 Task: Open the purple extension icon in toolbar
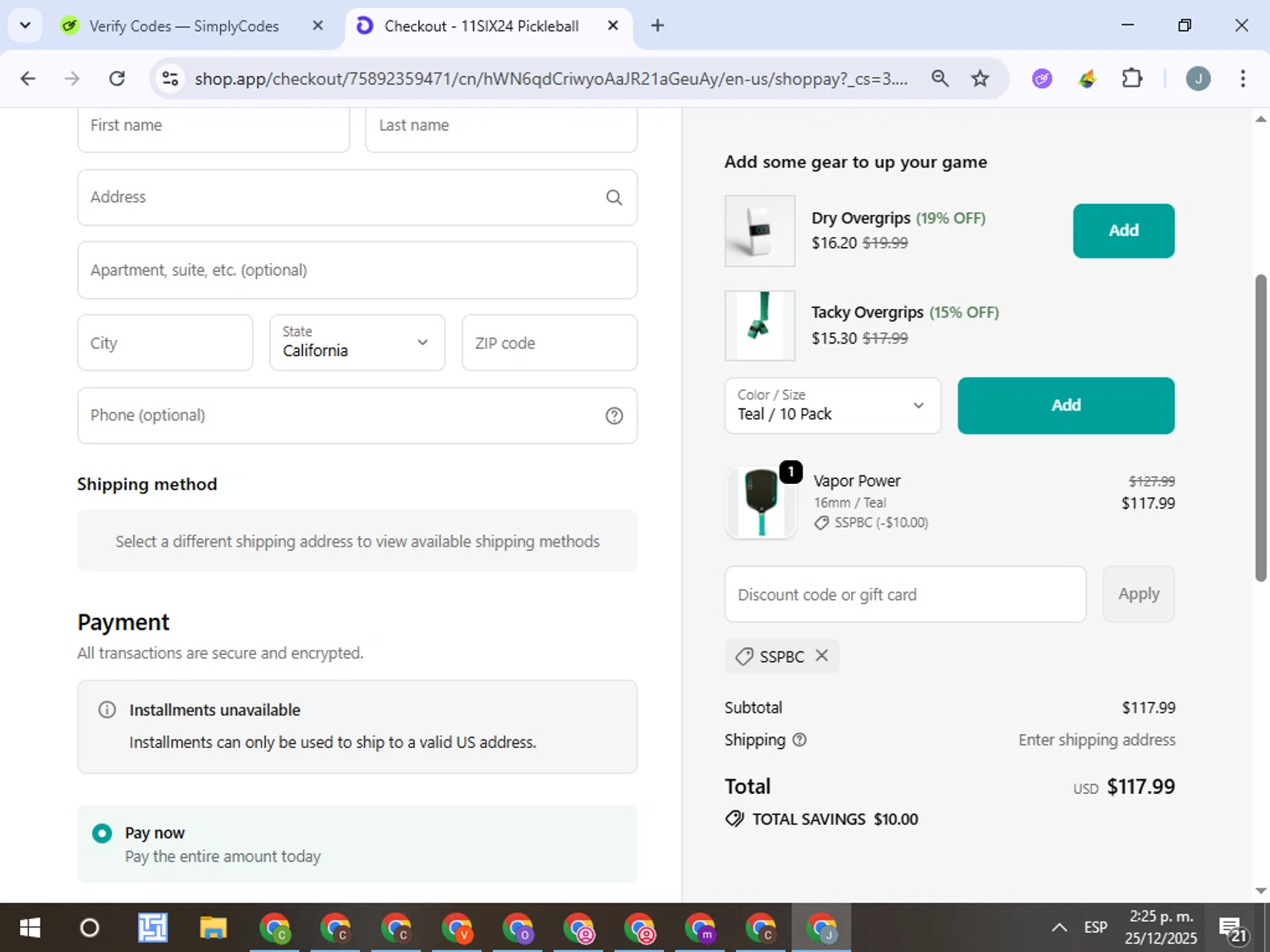1042,79
